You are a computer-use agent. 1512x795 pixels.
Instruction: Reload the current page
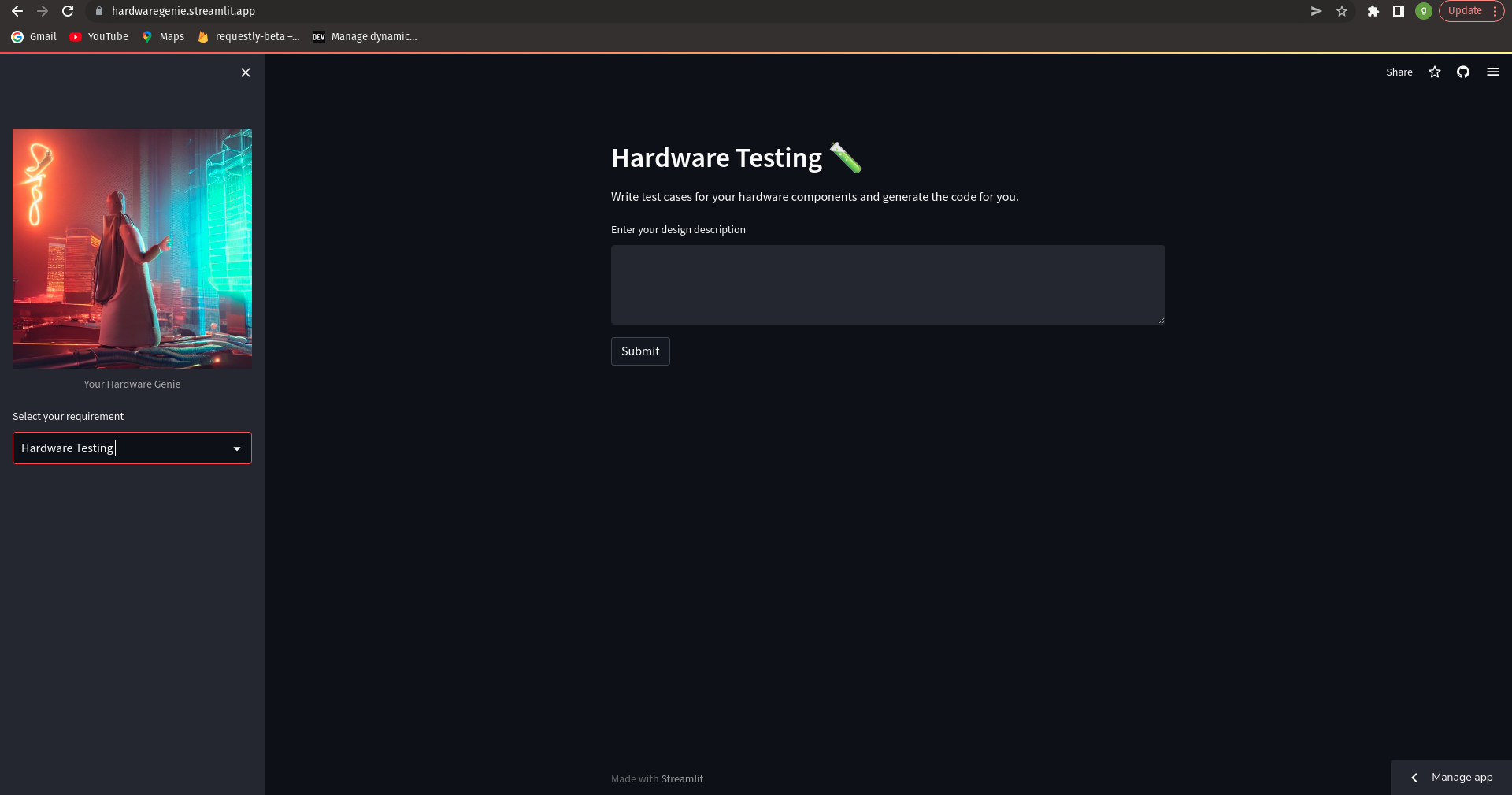coord(68,11)
